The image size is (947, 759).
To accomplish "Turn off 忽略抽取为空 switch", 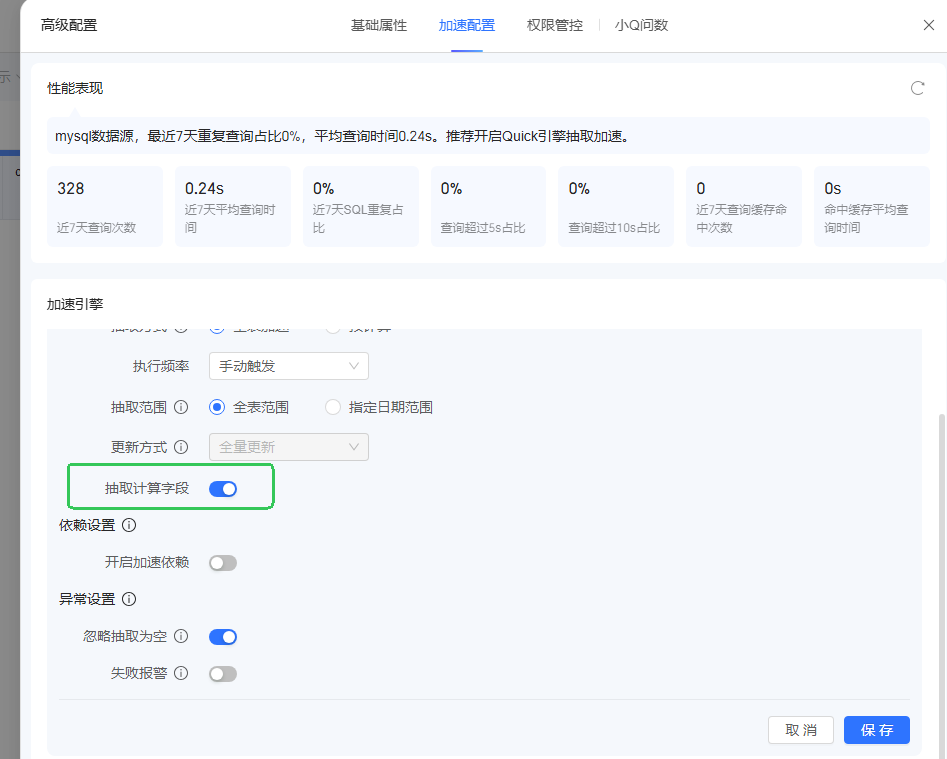I will (223, 637).
